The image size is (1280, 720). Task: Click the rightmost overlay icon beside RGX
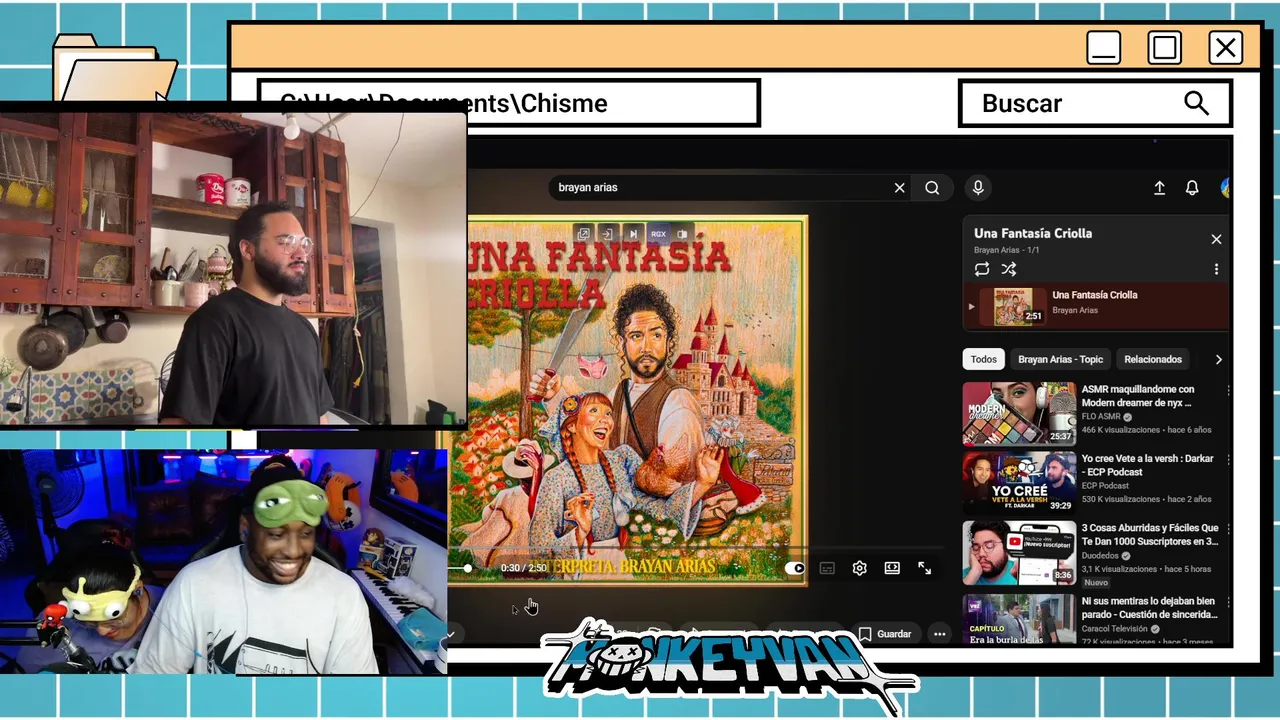682,234
